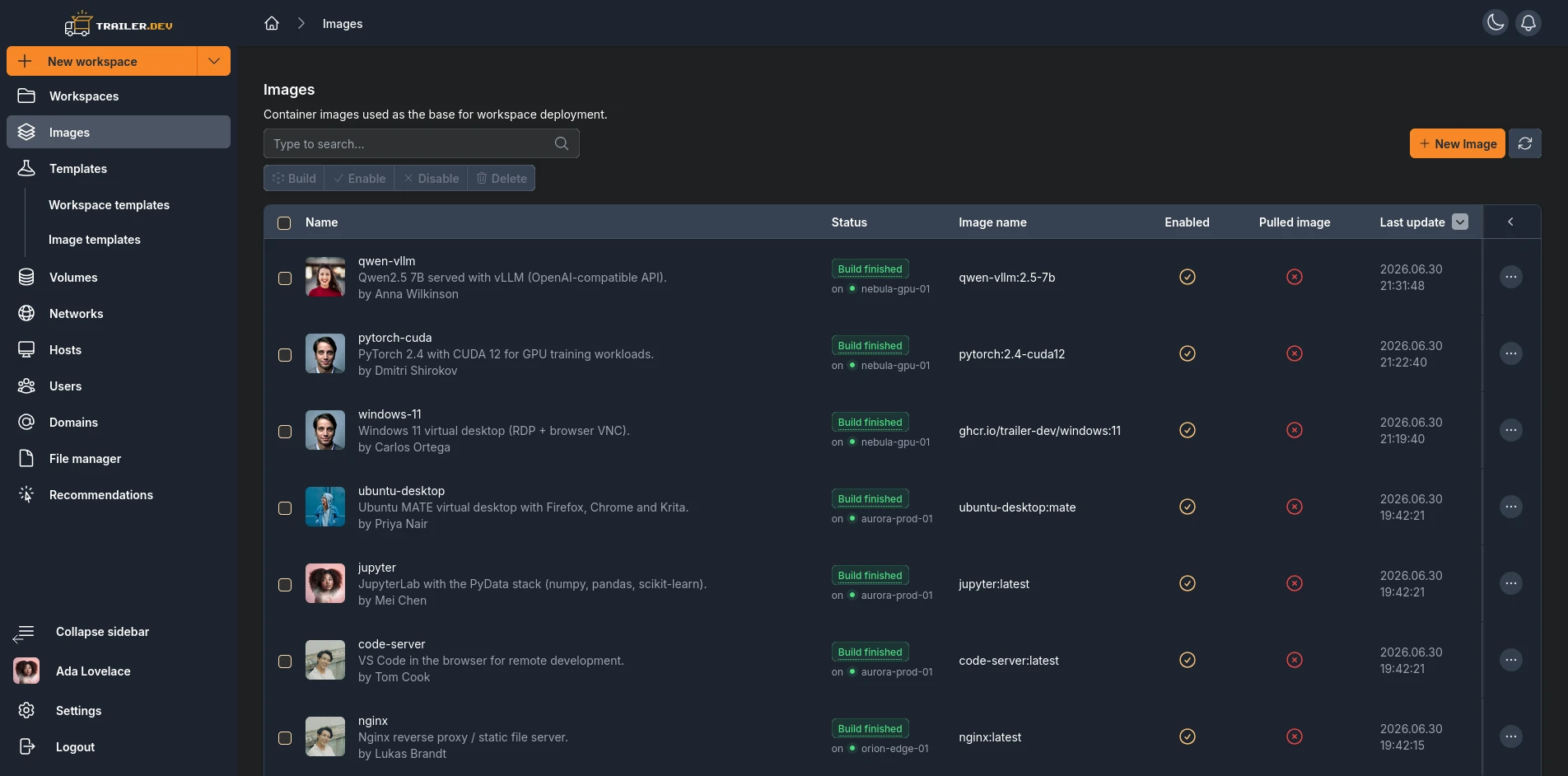Click the home breadcrumb icon
Image resolution: width=1568 pixels, height=776 pixels.
(272, 23)
